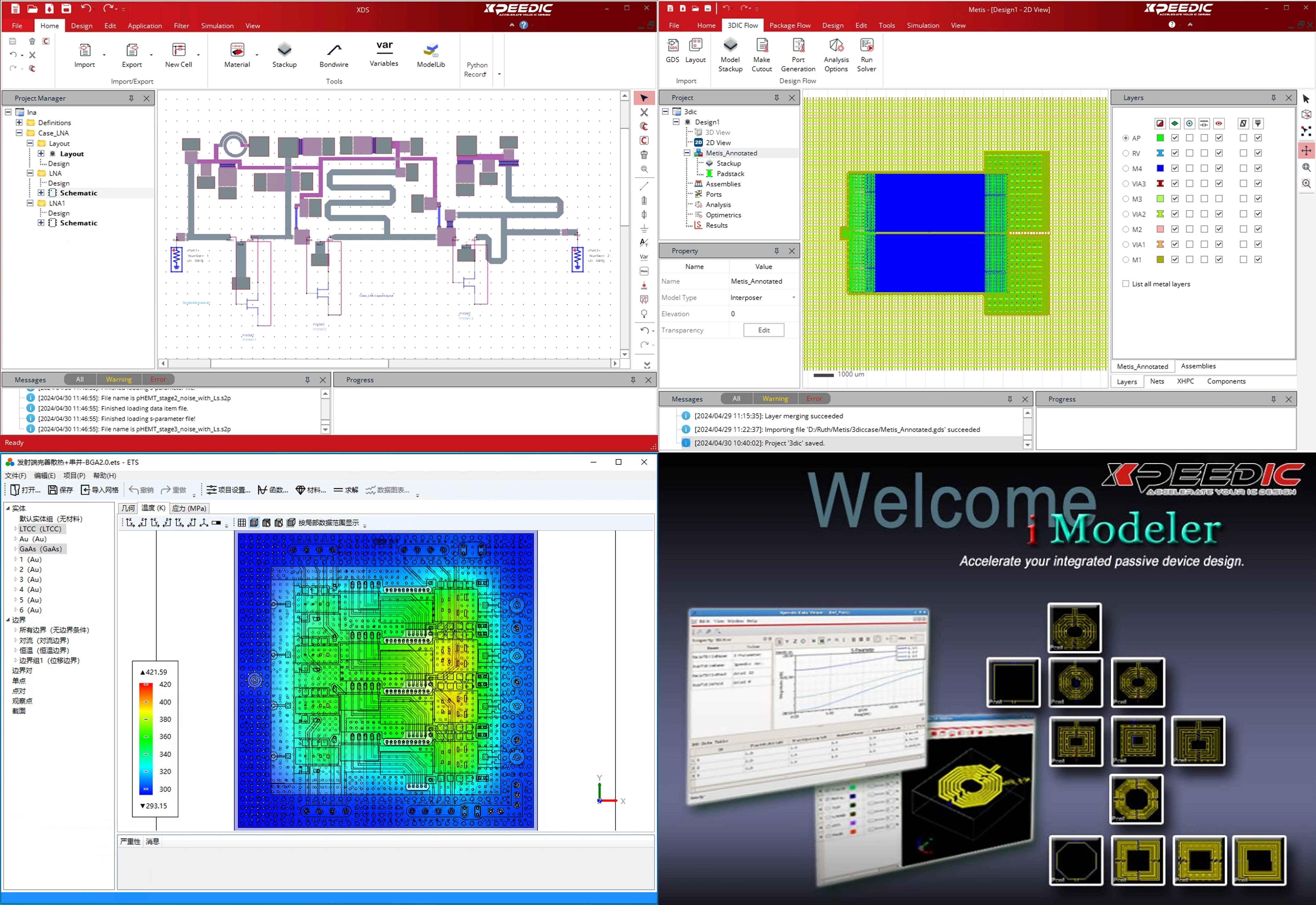Select the M4 layer radio button

1125,168
